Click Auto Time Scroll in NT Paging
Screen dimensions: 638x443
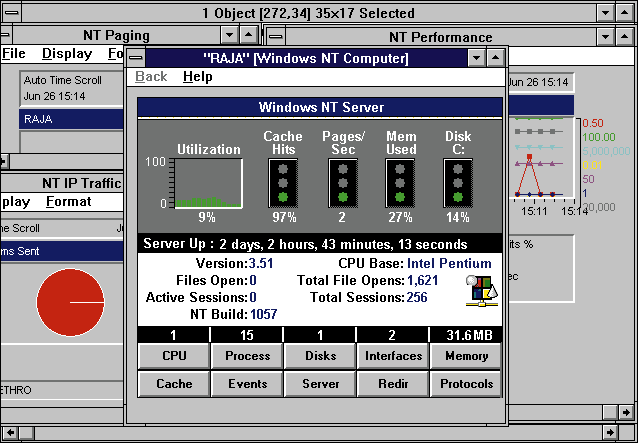(63, 80)
